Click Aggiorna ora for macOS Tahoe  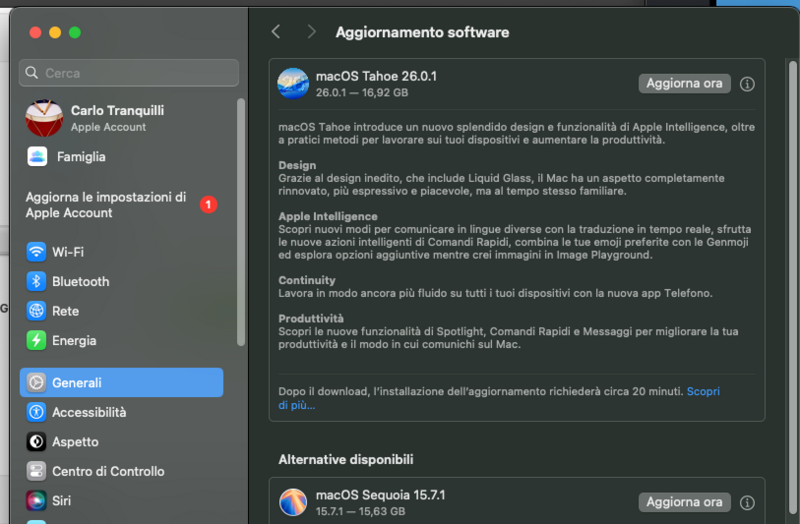click(x=684, y=83)
